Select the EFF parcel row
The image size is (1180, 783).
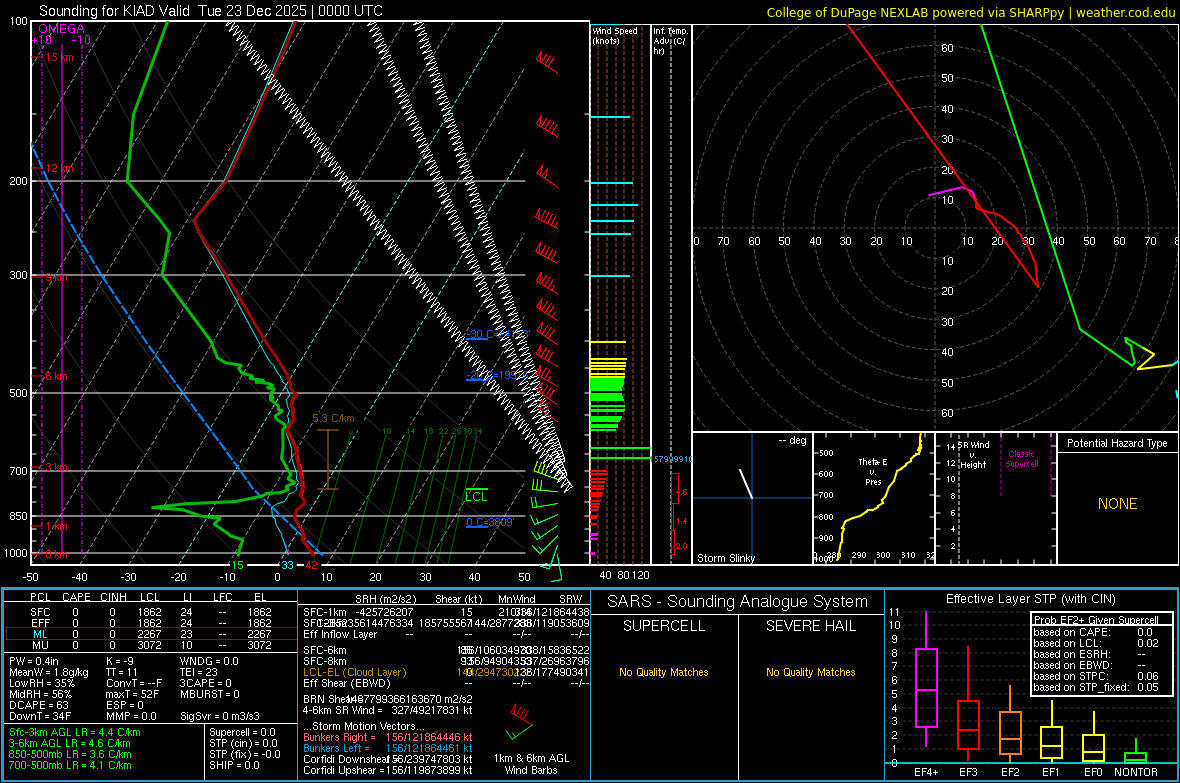149,623
